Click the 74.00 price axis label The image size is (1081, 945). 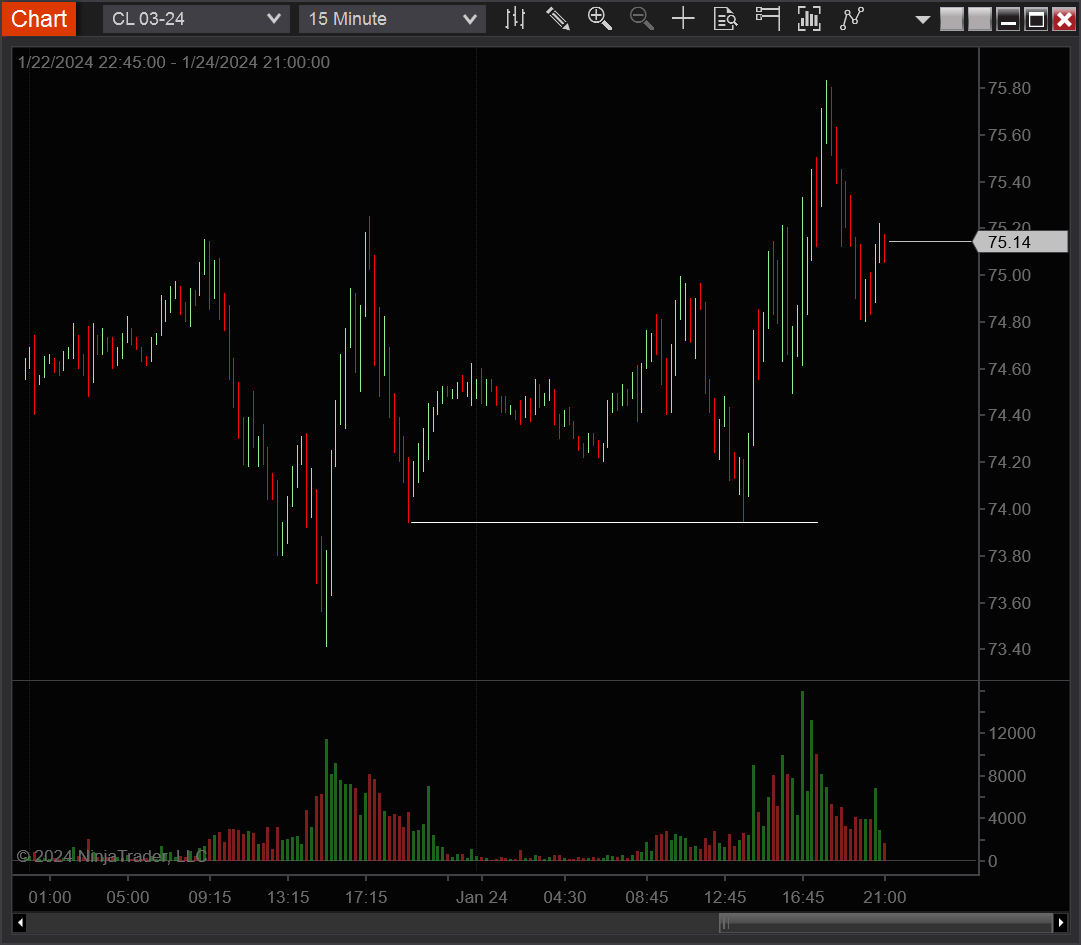click(x=1009, y=509)
